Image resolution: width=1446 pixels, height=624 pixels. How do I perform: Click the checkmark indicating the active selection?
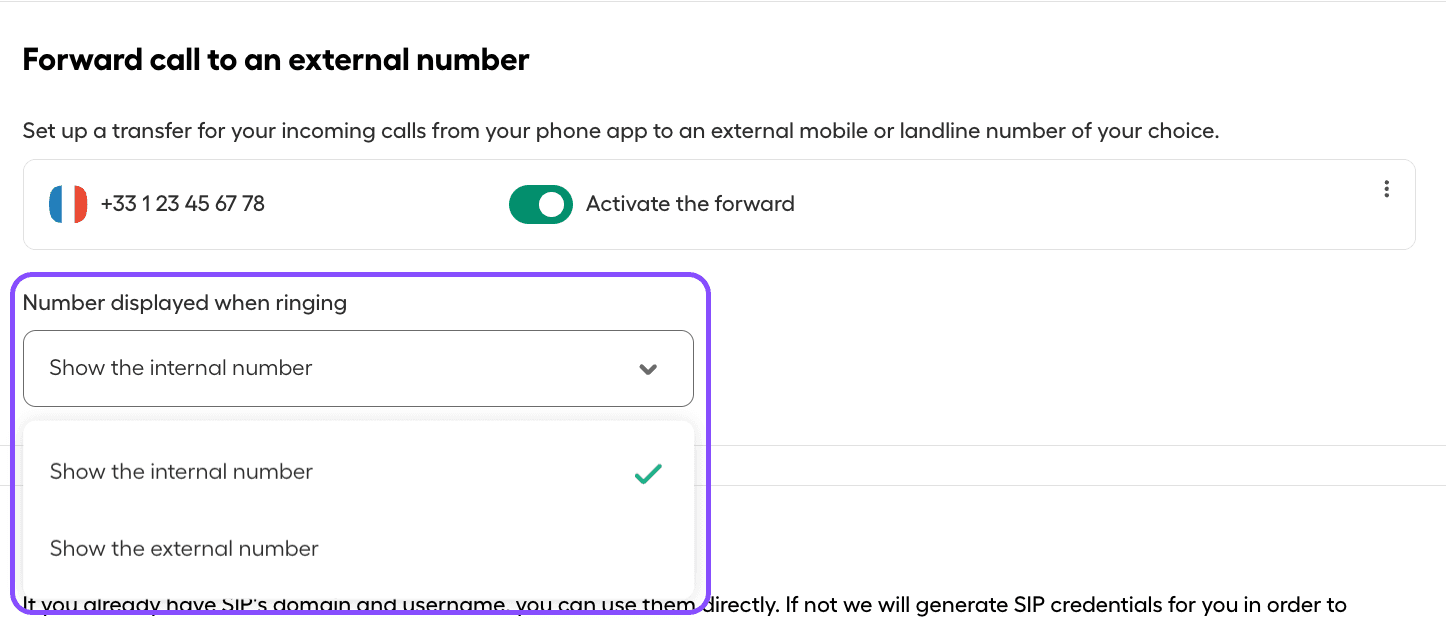647,473
